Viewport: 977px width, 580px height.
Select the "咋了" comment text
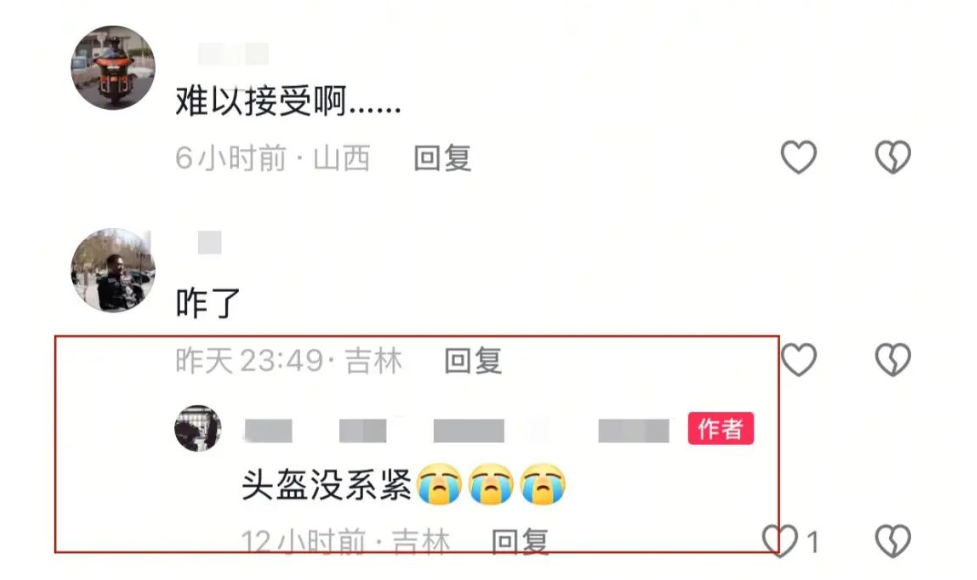click(208, 303)
